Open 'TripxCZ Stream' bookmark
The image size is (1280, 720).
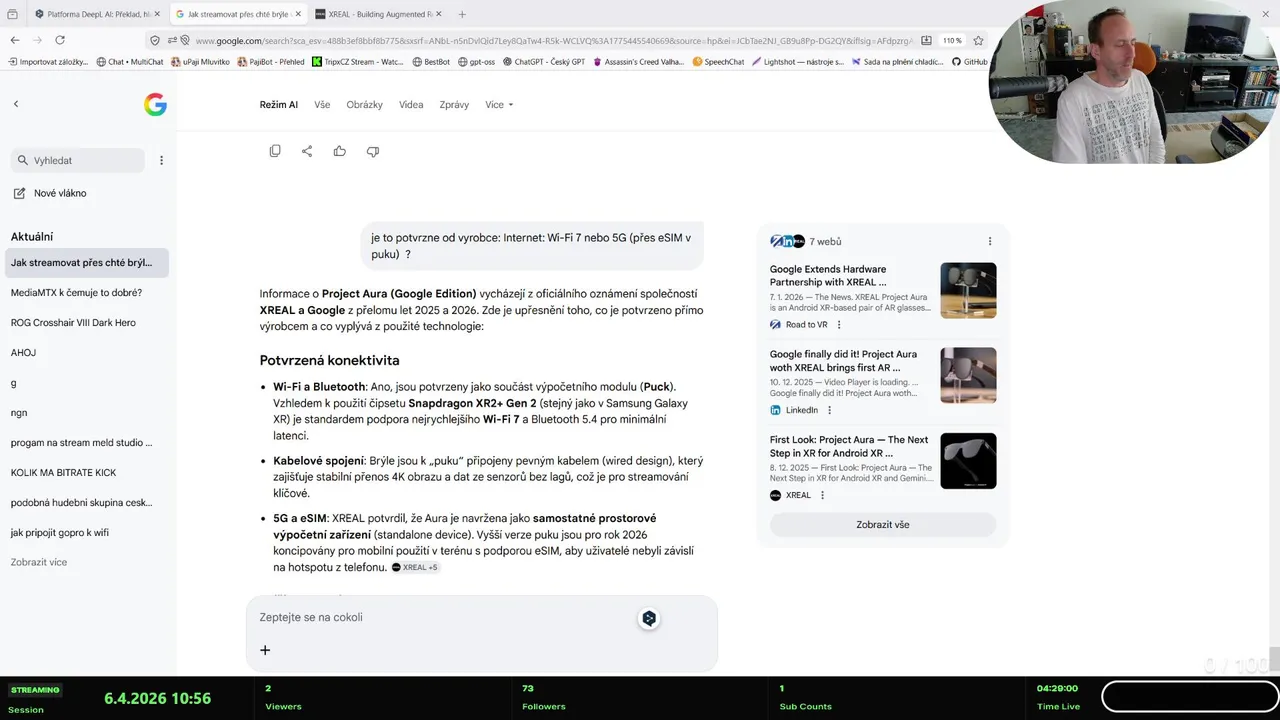pyautogui.click(x=357, y=61)
